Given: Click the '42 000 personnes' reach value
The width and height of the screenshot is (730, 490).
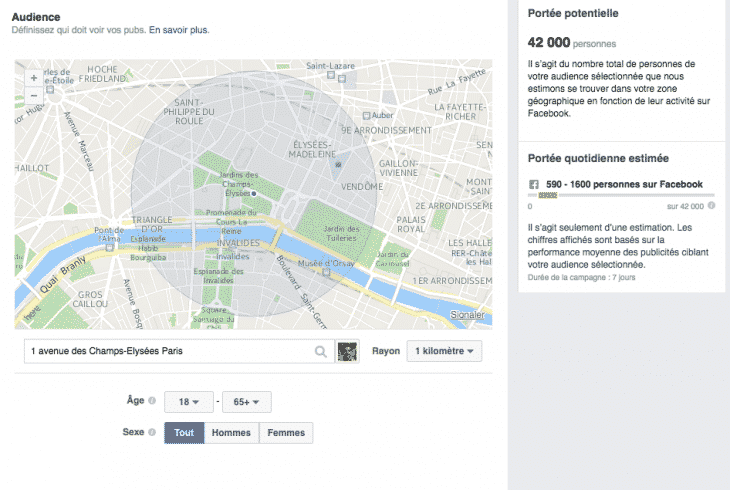Looking at the screenshot, I should (572, 43).
